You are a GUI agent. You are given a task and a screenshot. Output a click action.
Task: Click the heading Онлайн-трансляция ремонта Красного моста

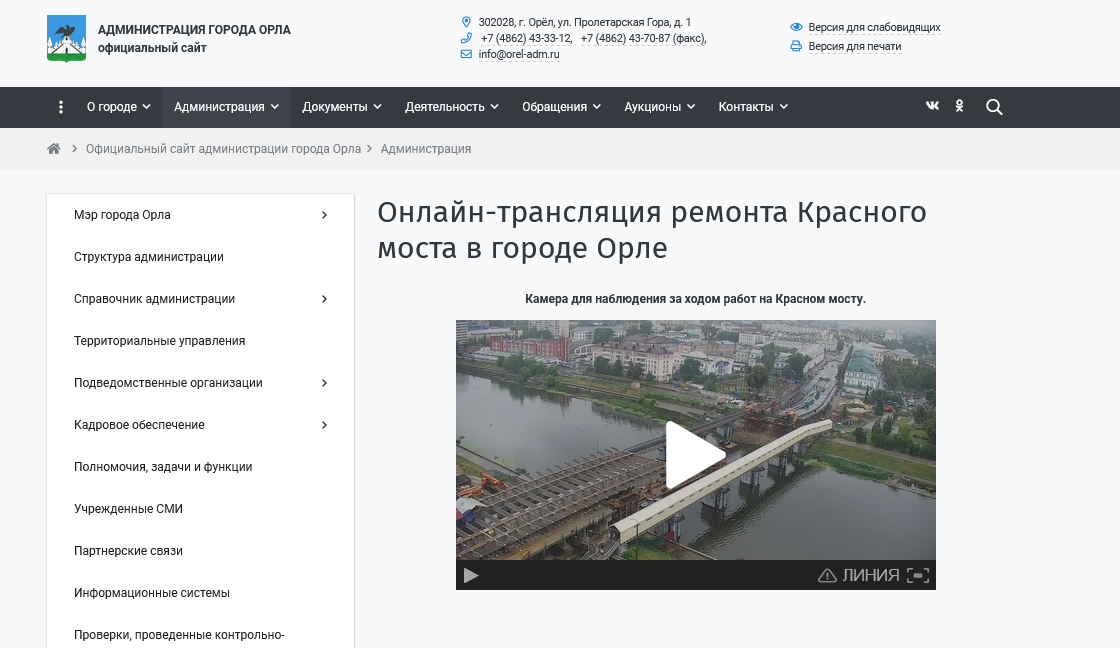point(652,230)
